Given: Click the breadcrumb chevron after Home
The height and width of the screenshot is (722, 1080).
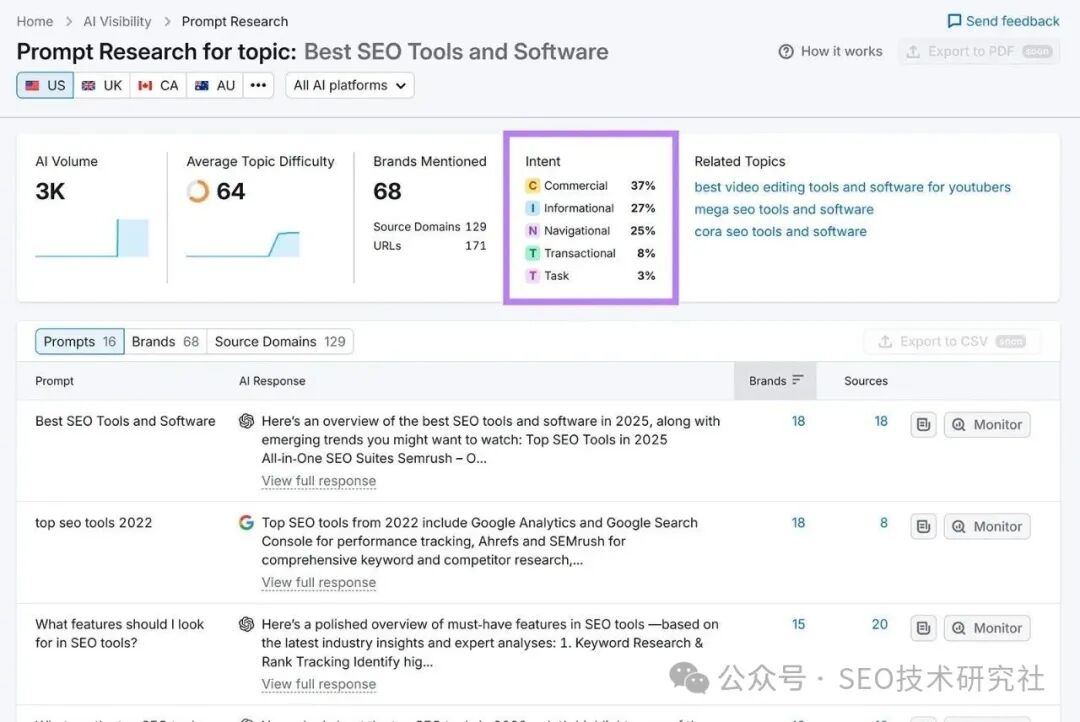Looking at the screenshot, I should [x=69, y=22].
